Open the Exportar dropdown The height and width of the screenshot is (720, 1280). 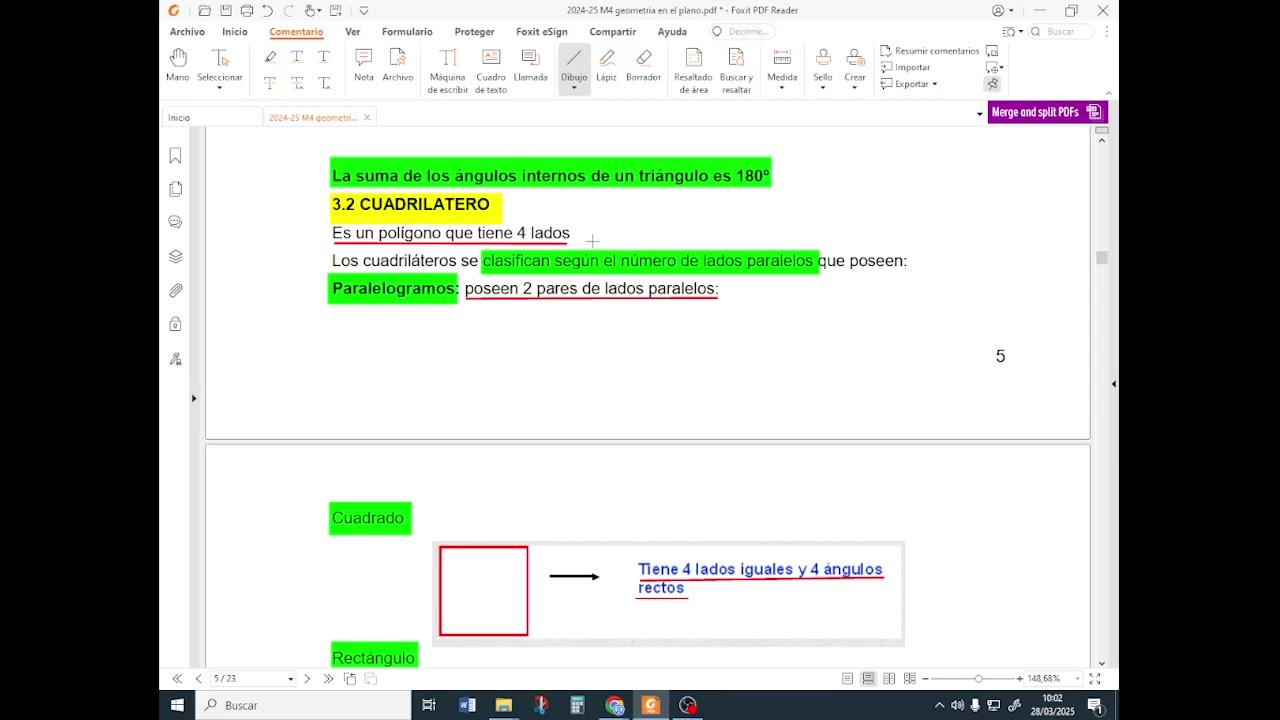(909, 84)
